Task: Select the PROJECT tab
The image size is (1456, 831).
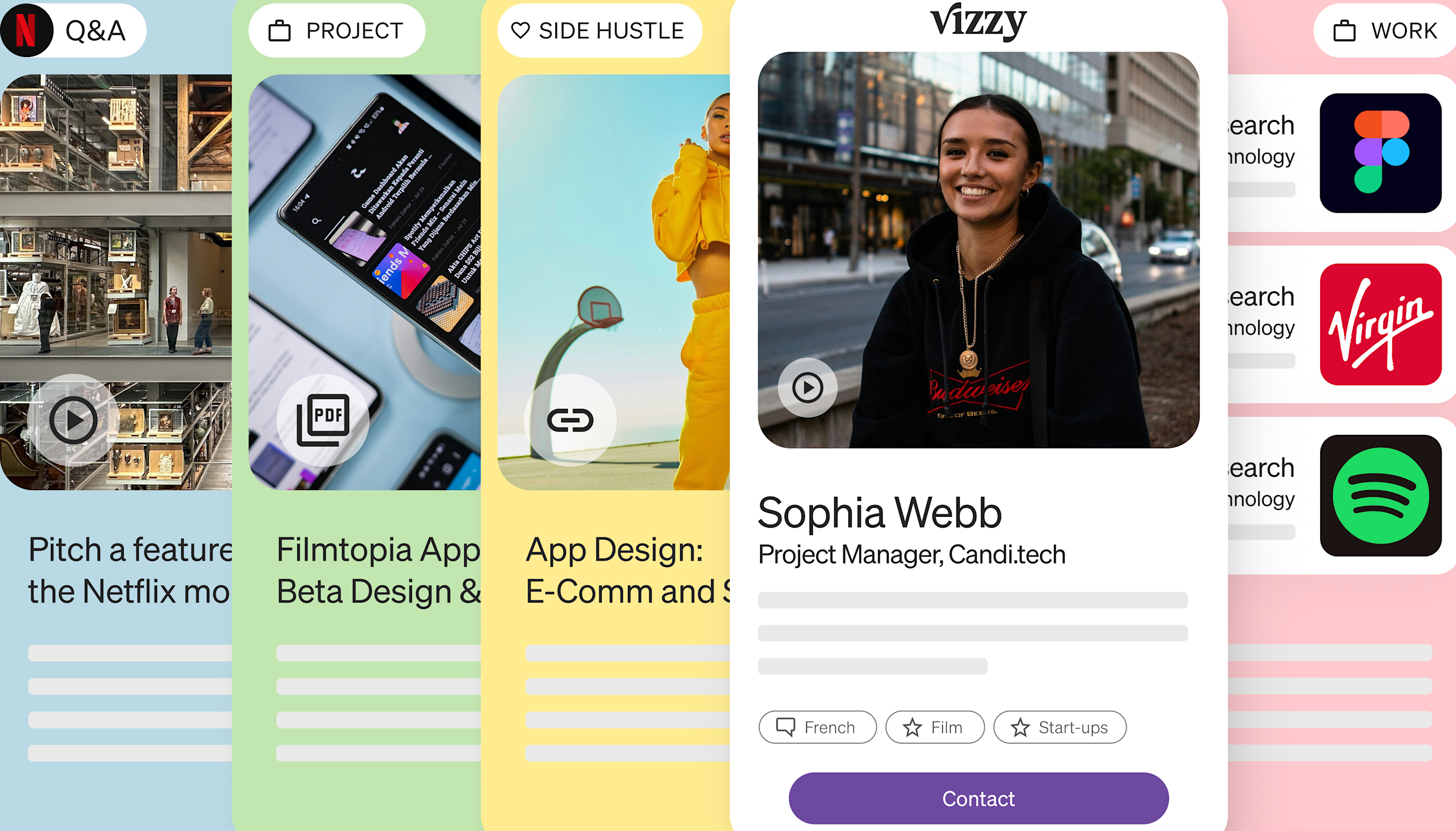Action: (x=337, y=30)
